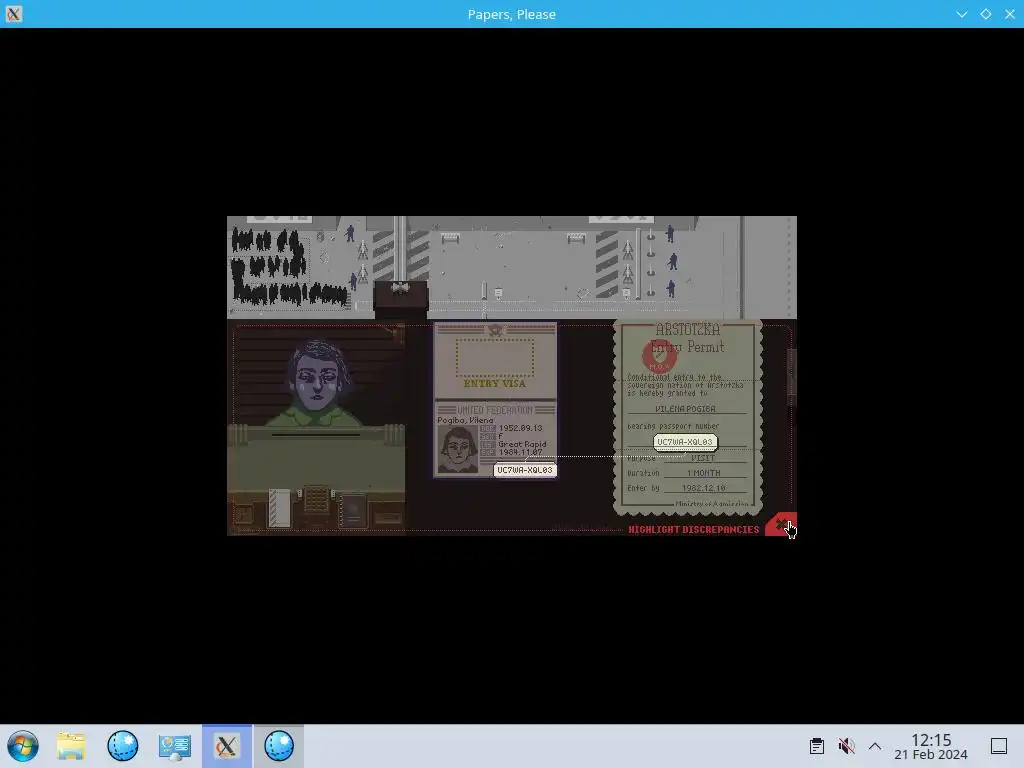This screenshot has height=768, width=1024.
Task: Open the file manager from the taskbar
Action: (71, 746)
